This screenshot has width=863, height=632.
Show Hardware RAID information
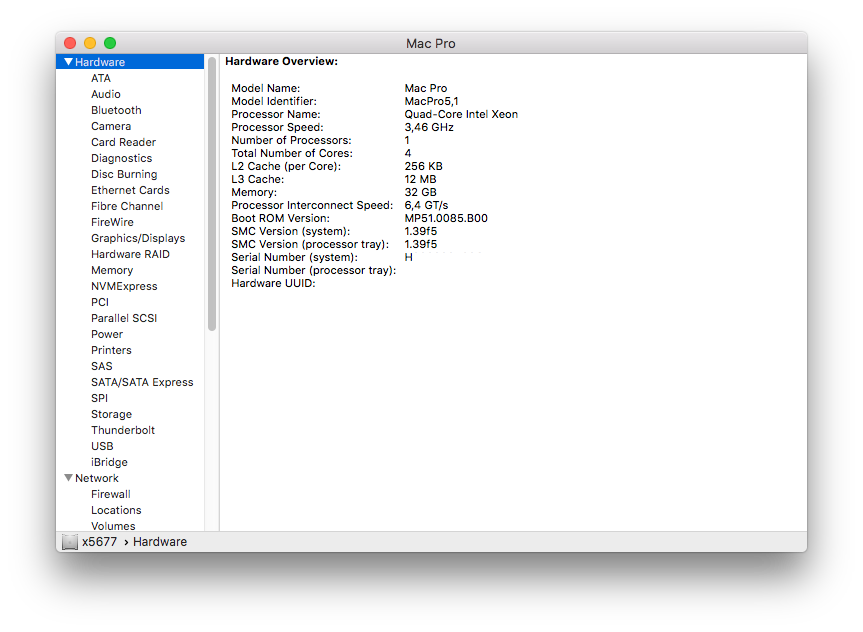coord(130,254)
